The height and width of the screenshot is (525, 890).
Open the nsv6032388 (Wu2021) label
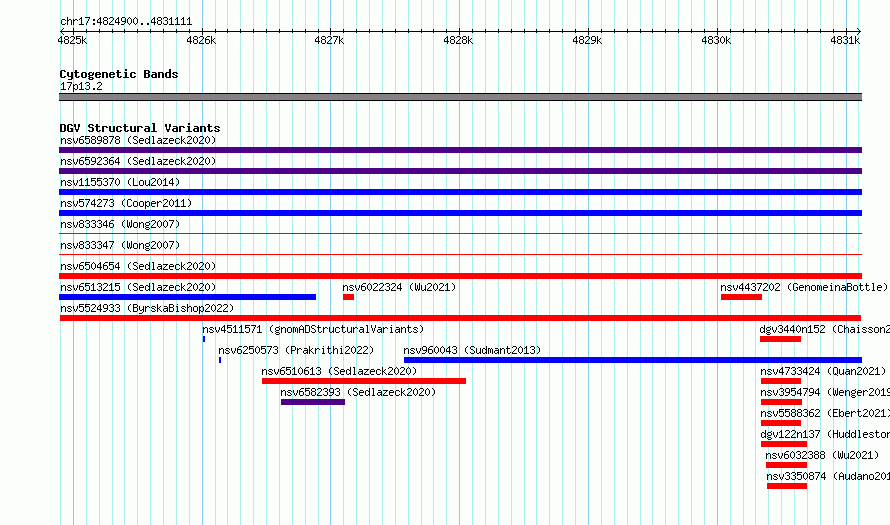click(822, 455)
